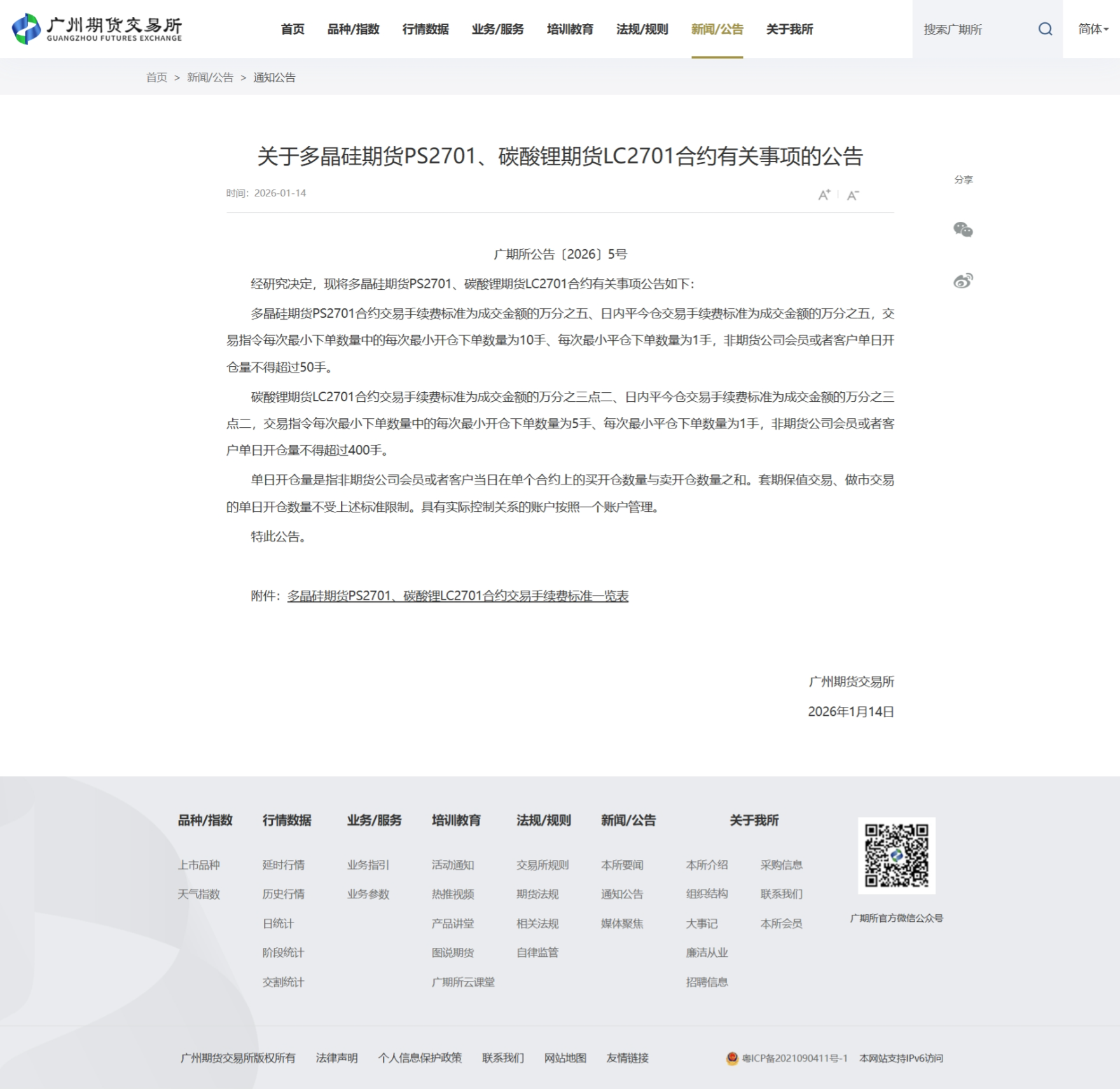
Task: Open 个人信息保护政策 footer link
Action: coord(420,1058)
